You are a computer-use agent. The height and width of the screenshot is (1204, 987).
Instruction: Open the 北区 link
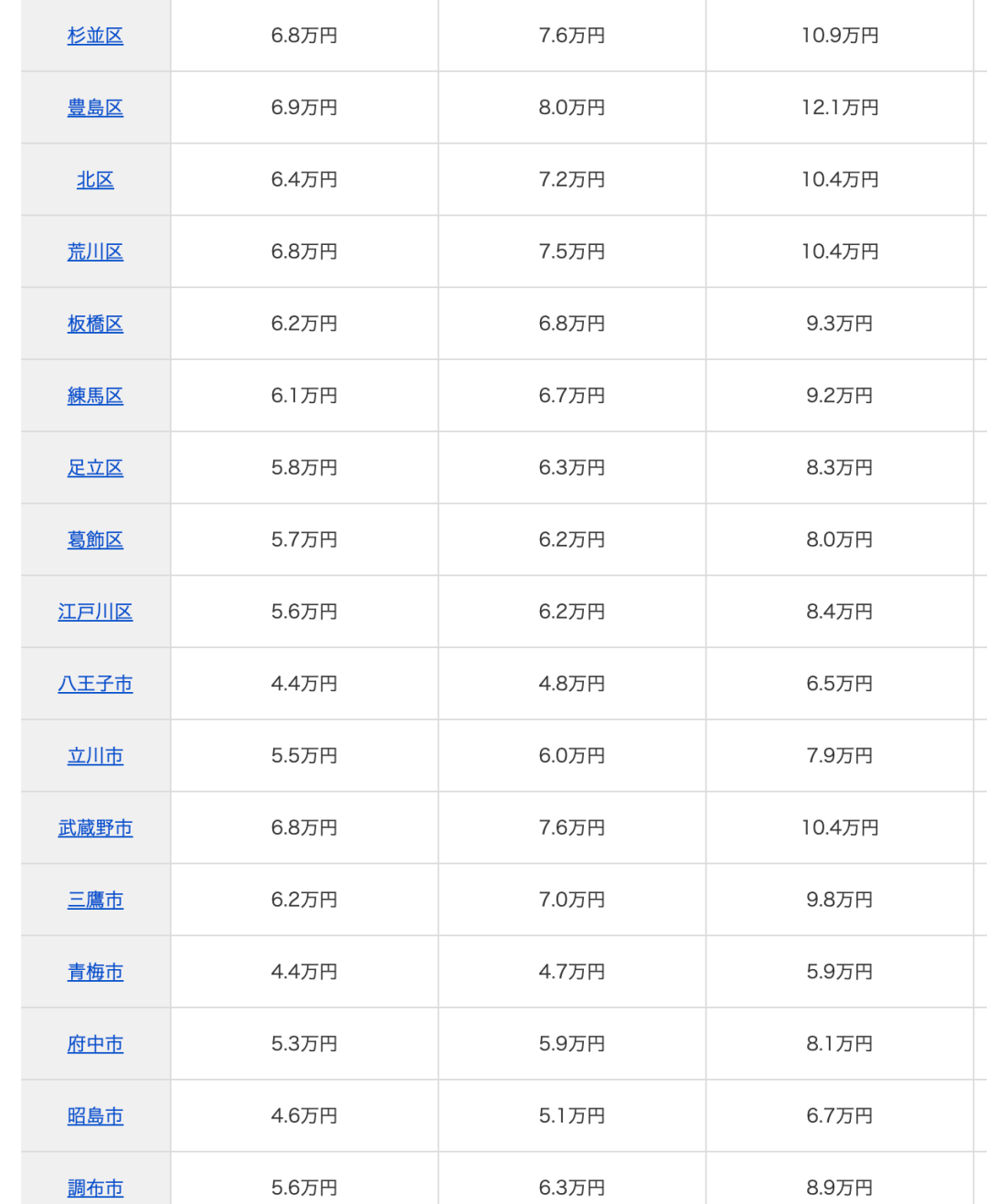point(95,180)
